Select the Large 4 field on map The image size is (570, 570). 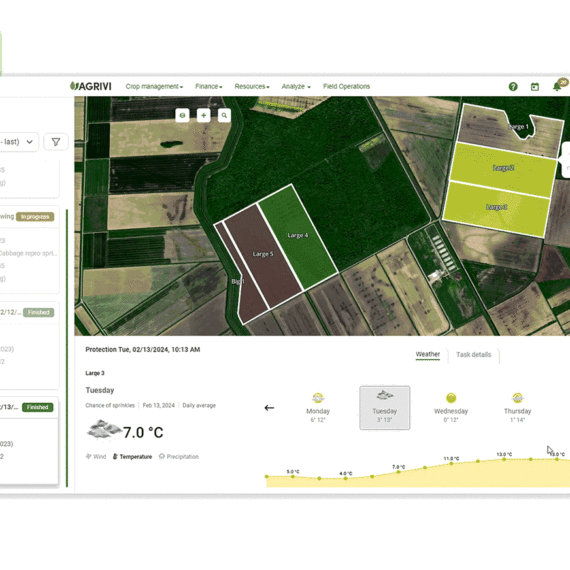tap(298, 236)
